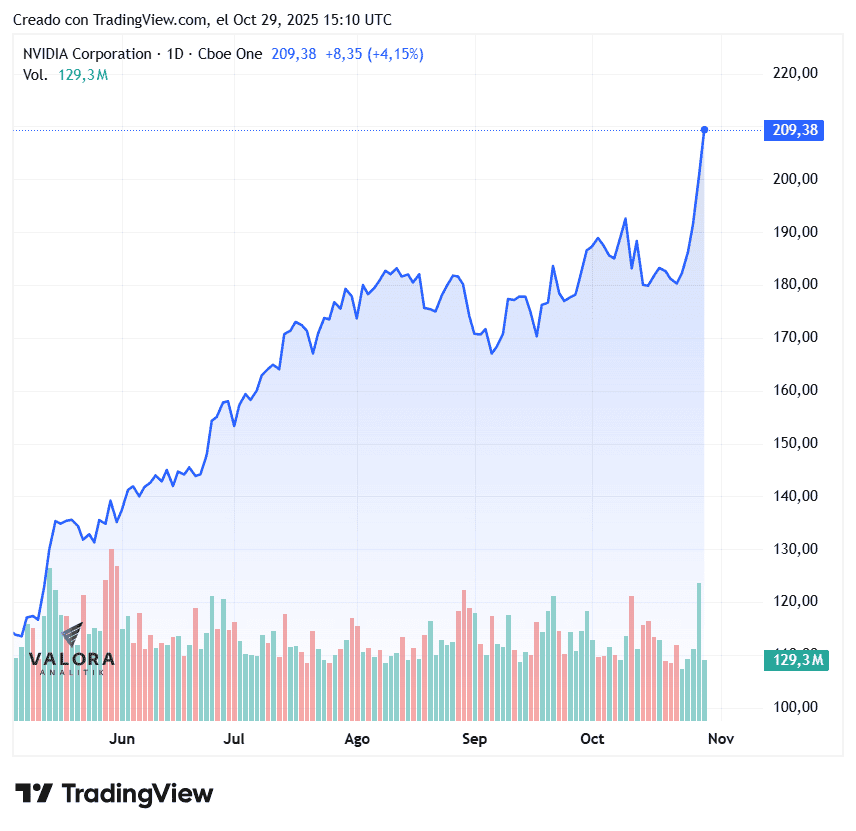Click the 1D interval label
The image size is (856, 831).
[175, 54]
